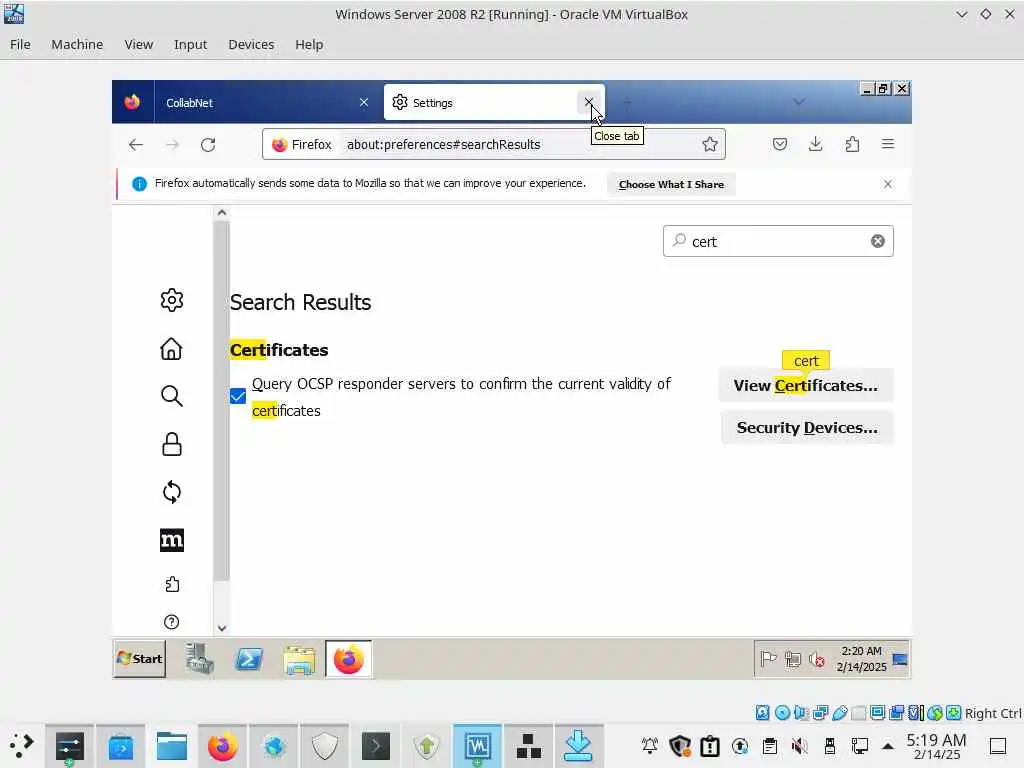Image resolution: width=1024 pixels, height=768 pixels.
Task: Click the about:preferences address bar
Action: click(493, 144)
